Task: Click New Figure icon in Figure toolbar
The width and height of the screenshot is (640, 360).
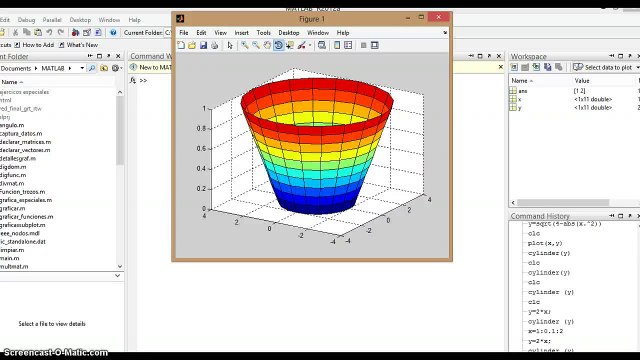Action: tap(181, 45)
